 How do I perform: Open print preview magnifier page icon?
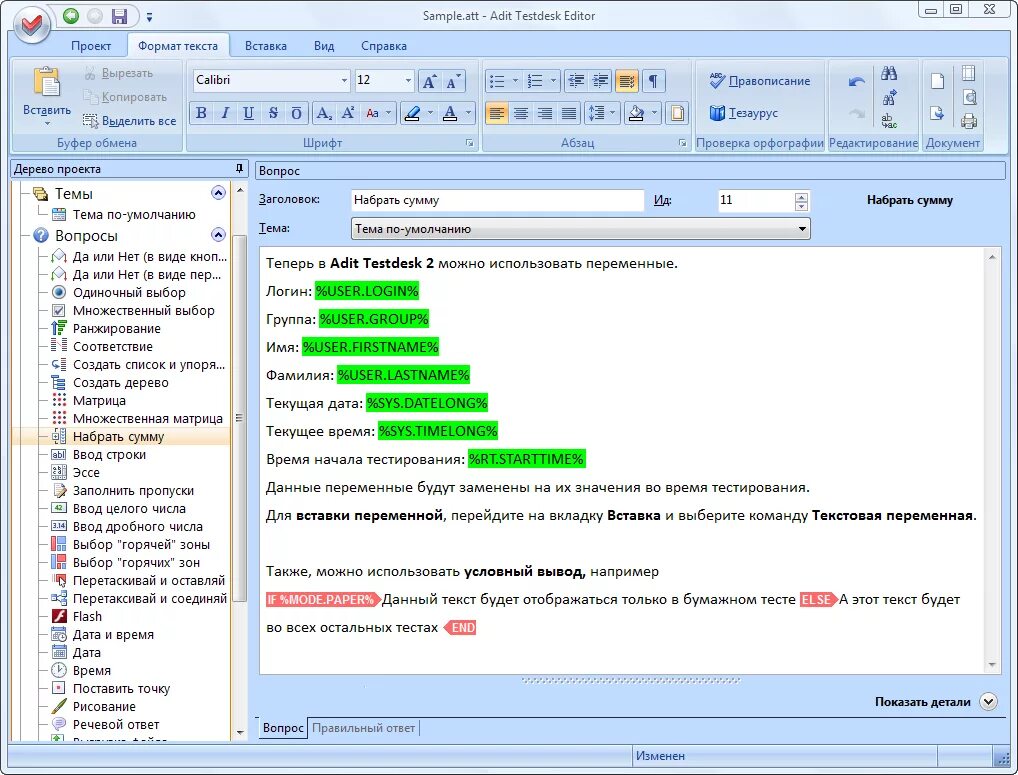[x=969, y=97]
